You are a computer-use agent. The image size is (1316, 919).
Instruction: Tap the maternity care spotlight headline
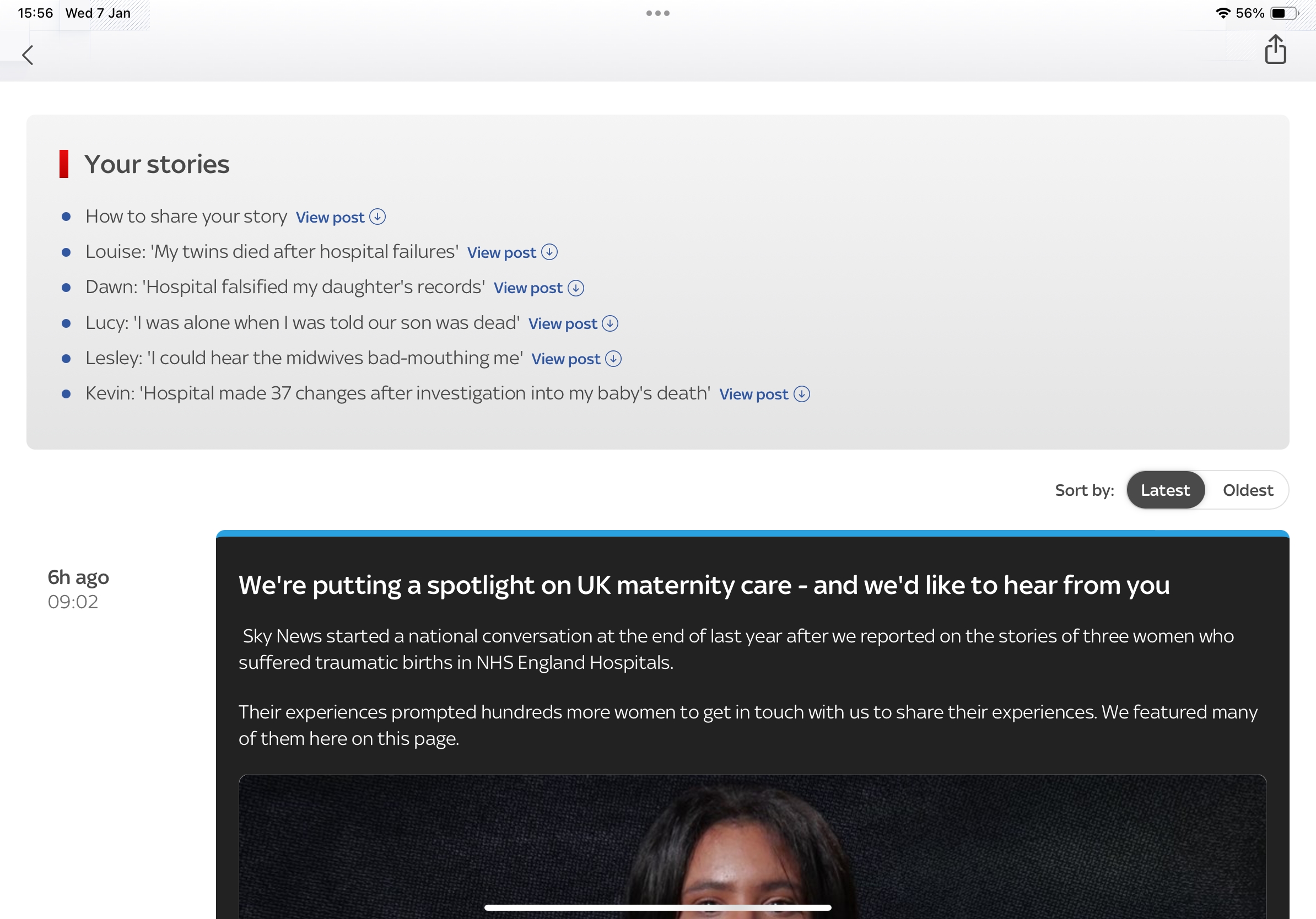click(703, 586)
